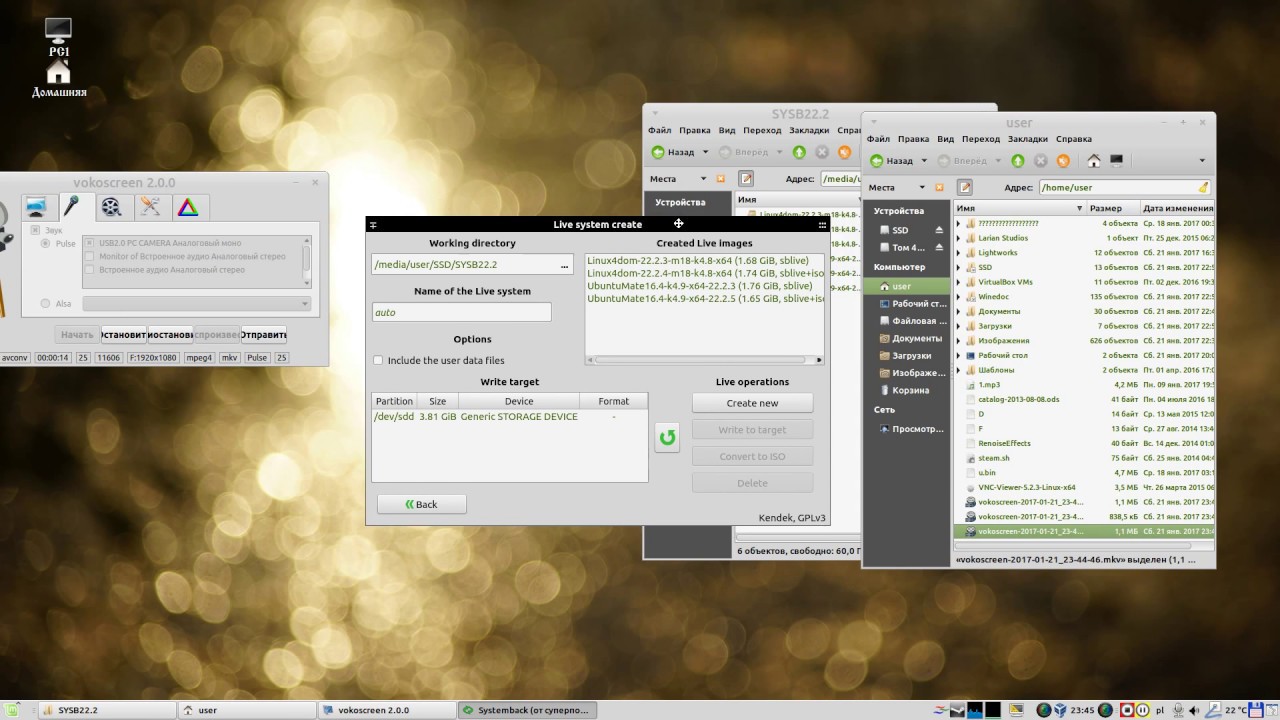Select Linux4dom-22.2.3 live image entry
Image resolution: width=1280 pixels, height=720 pixels.
coord(698,260)
